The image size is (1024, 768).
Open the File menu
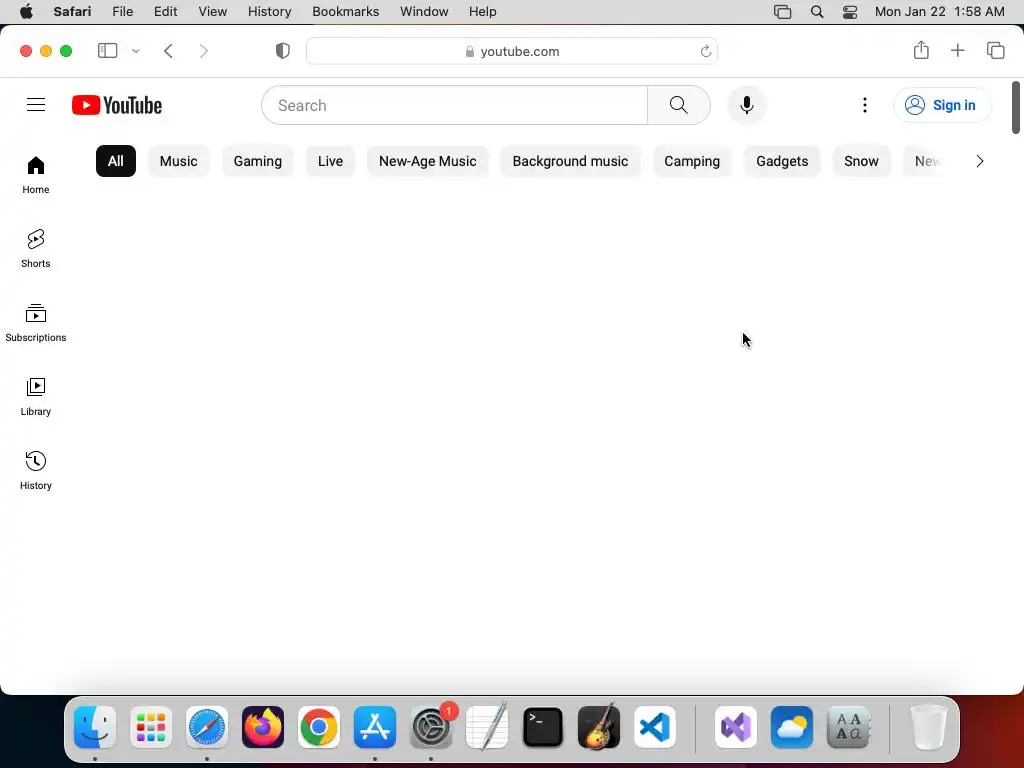(x=123, y=12)
